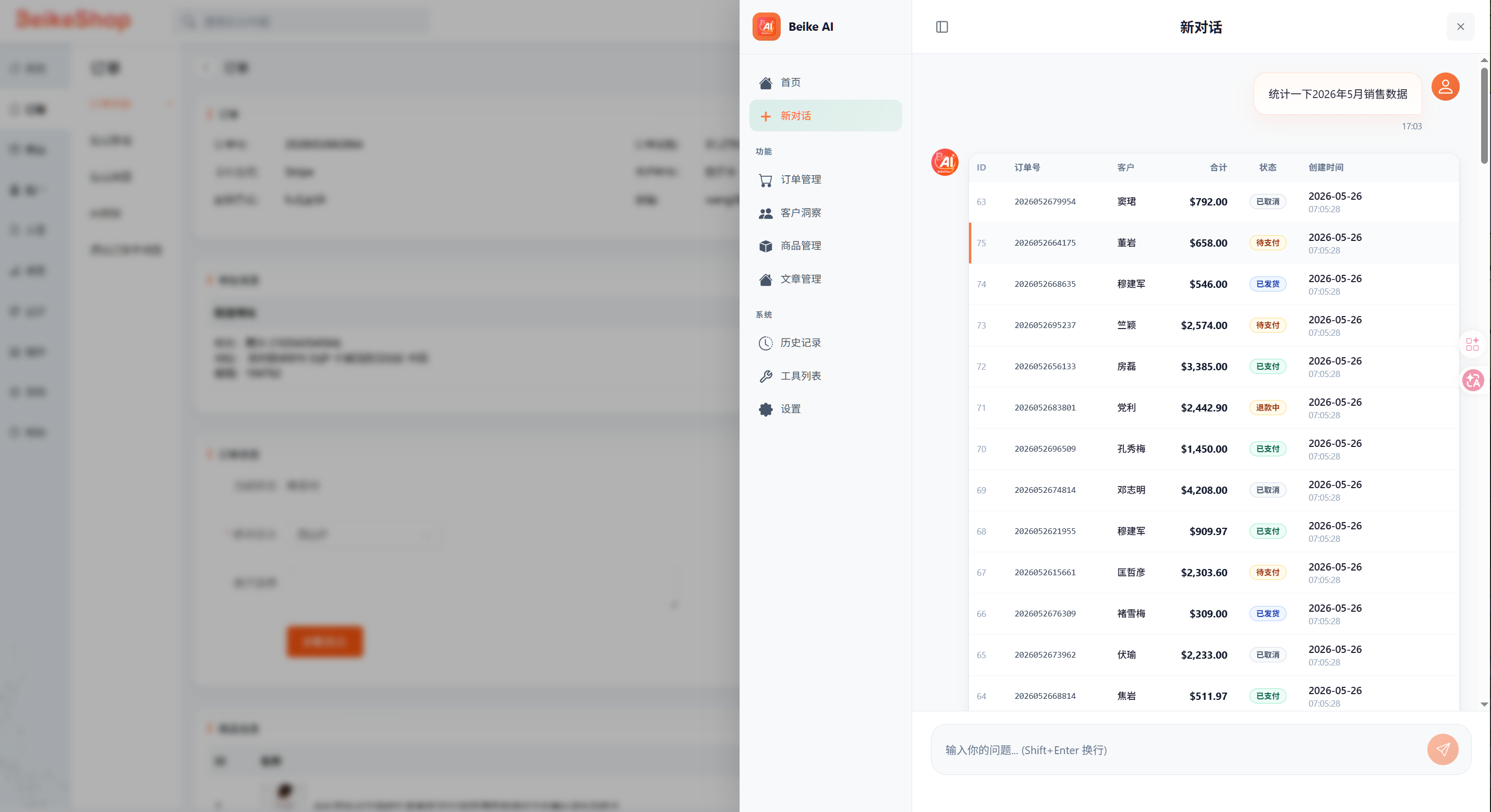
Task: Click the clock icon for 历史记录
Action: pos(766,343)
